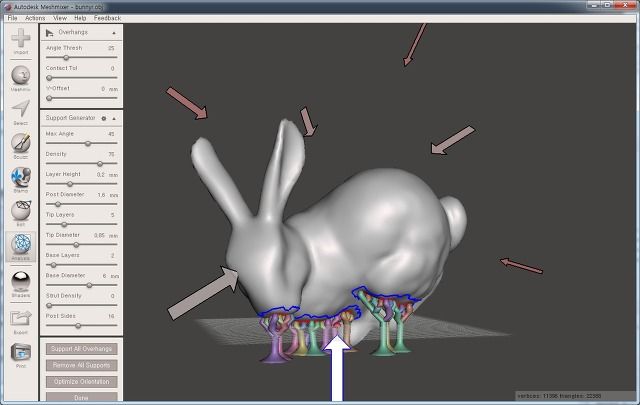Open the Meshmix tool
Viewport: 640px width, 405px height.
[20, 75]
